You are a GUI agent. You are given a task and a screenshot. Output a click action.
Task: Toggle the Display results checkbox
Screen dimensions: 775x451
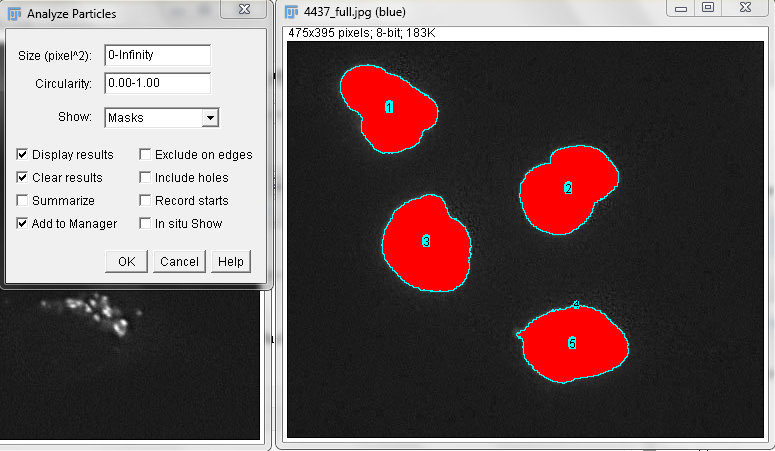tap(22, 154)
